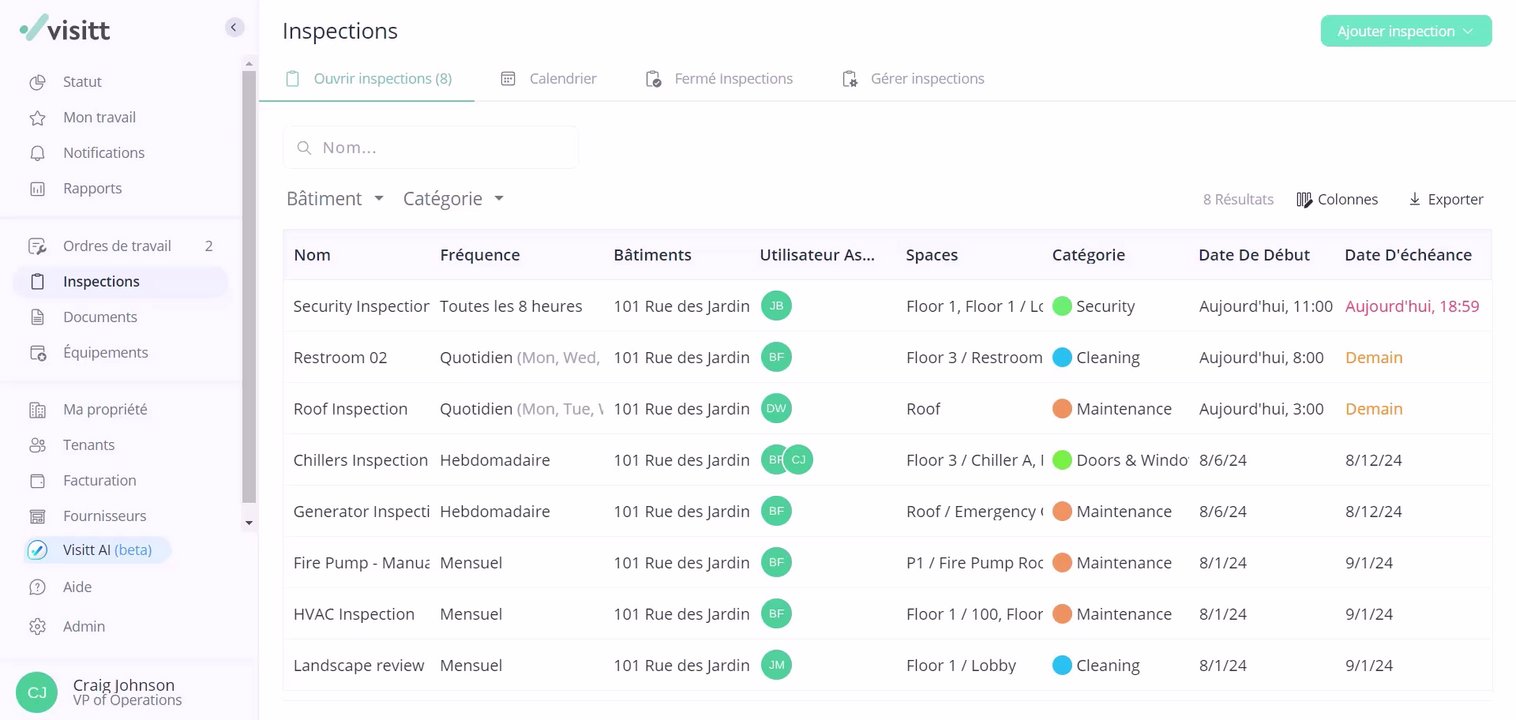Click the Rapports chart icon
Screen dimensions: 1516x720
point(37,189)
